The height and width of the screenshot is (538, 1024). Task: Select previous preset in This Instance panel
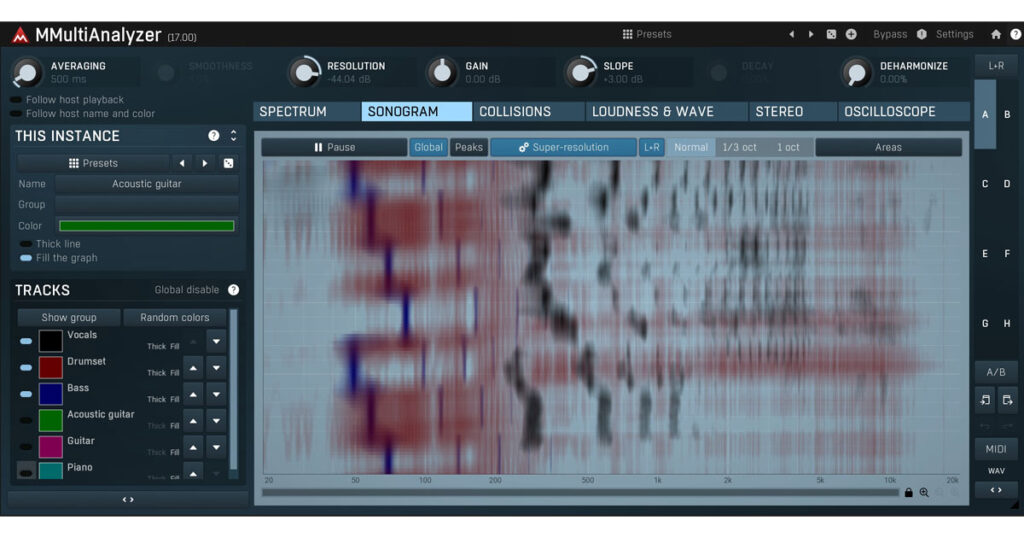(x=182, y=163)
